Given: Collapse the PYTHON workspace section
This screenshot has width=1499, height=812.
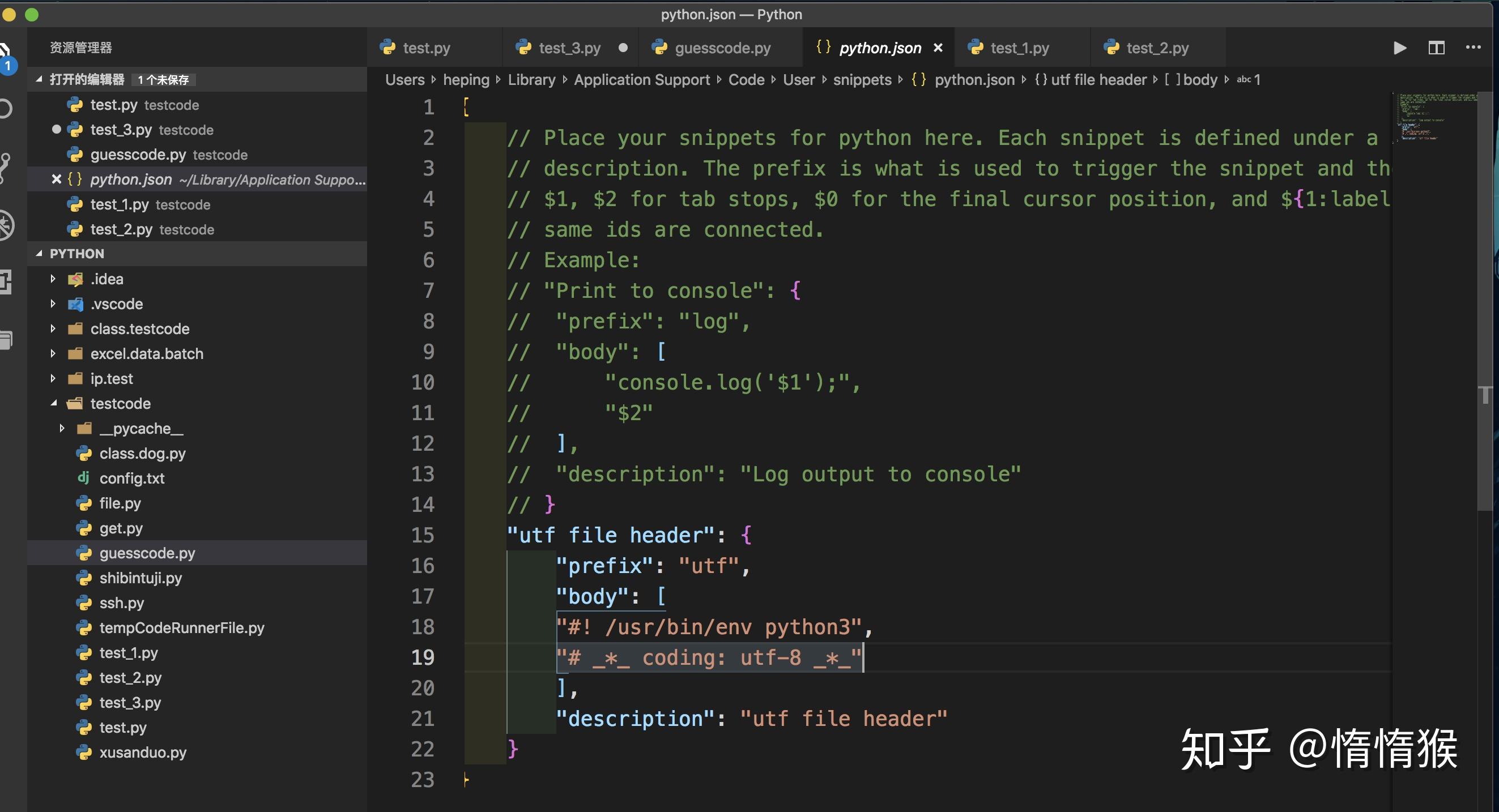Looking at the screenshot, I should tap(39, 254).
